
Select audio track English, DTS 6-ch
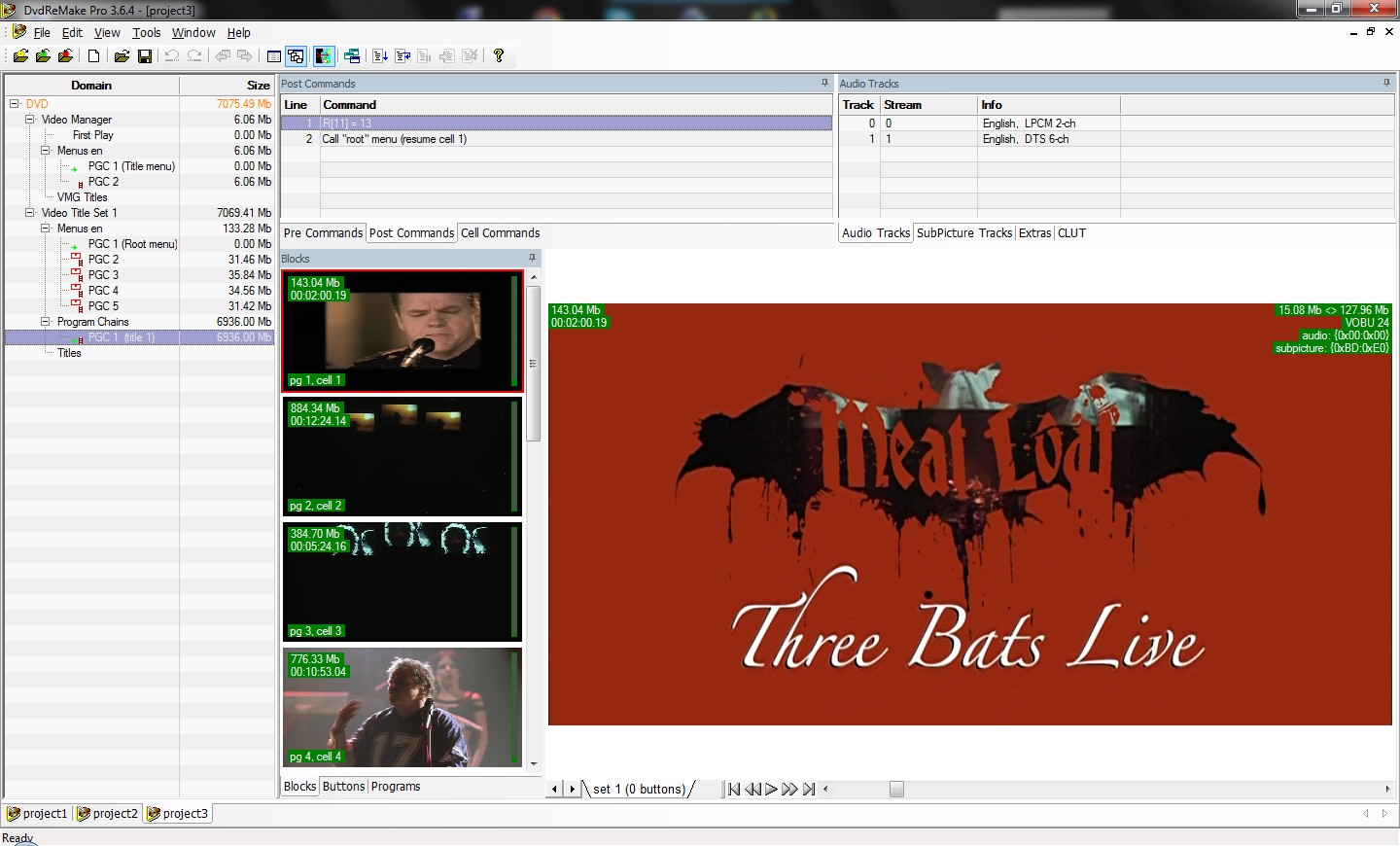[1025, 139]
